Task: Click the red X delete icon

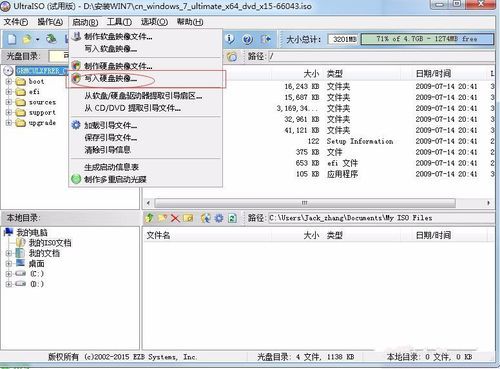Action: pyautogui.click(x=175, y=218)
